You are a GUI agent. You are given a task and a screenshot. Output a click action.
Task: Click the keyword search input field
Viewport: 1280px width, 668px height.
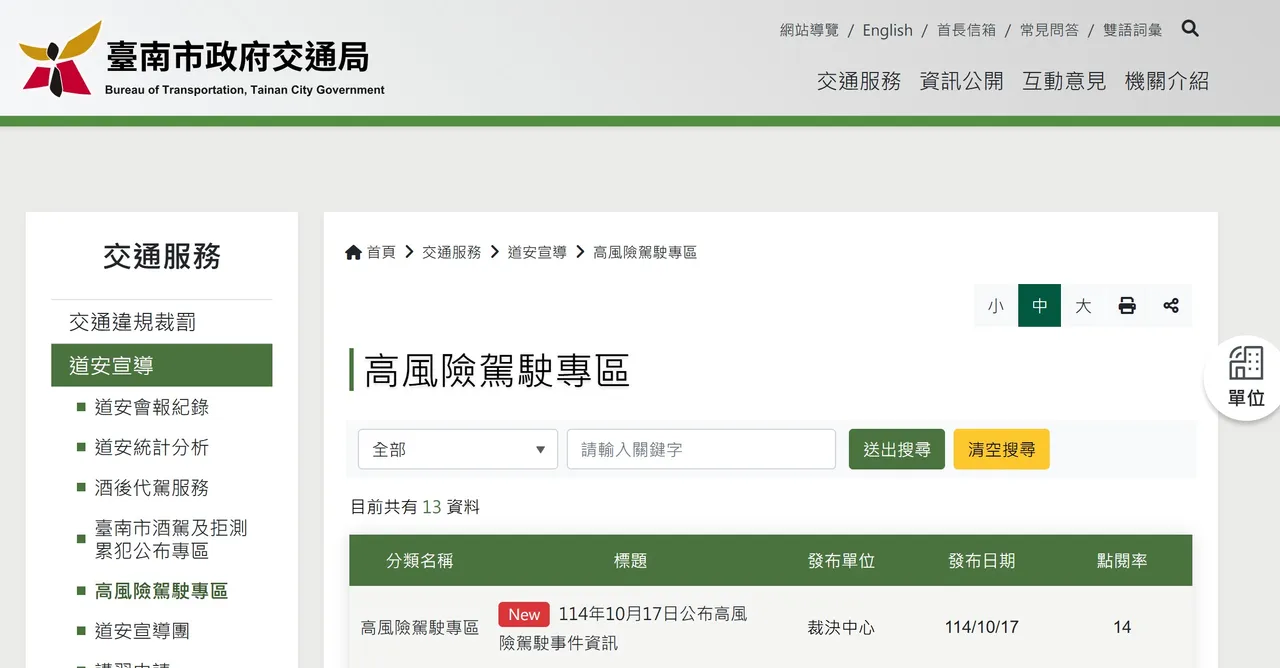coord(701,450)
